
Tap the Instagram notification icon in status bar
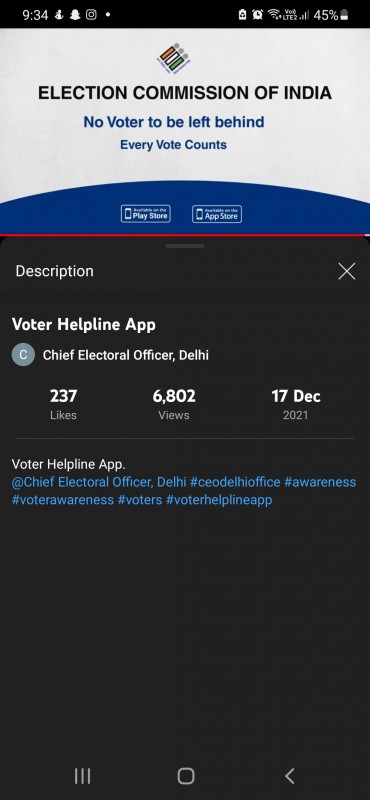point(91,15)
